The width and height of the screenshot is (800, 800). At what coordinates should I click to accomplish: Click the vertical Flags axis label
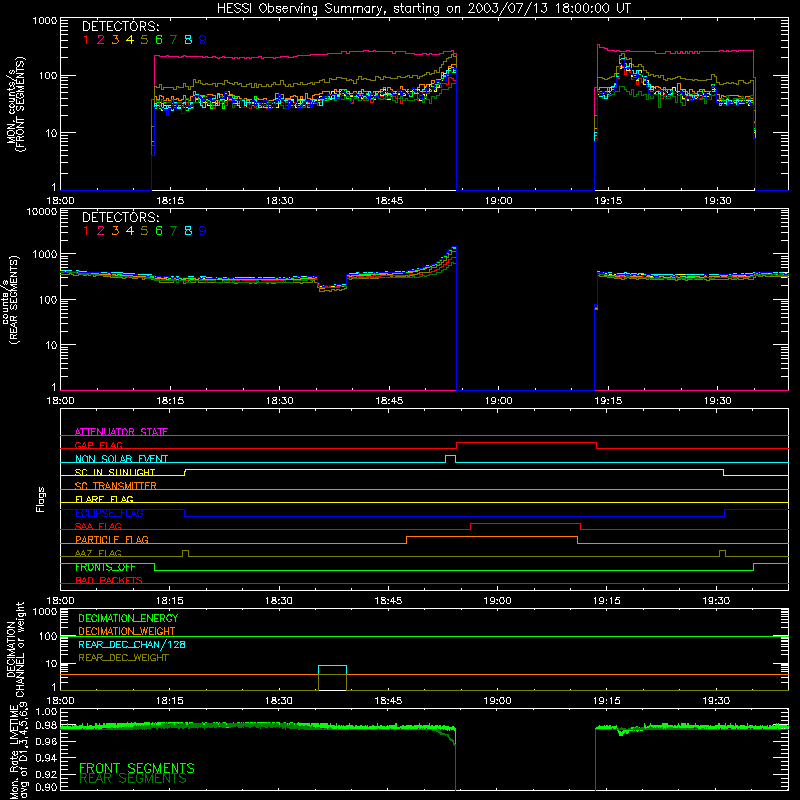[x=41, y=499]
